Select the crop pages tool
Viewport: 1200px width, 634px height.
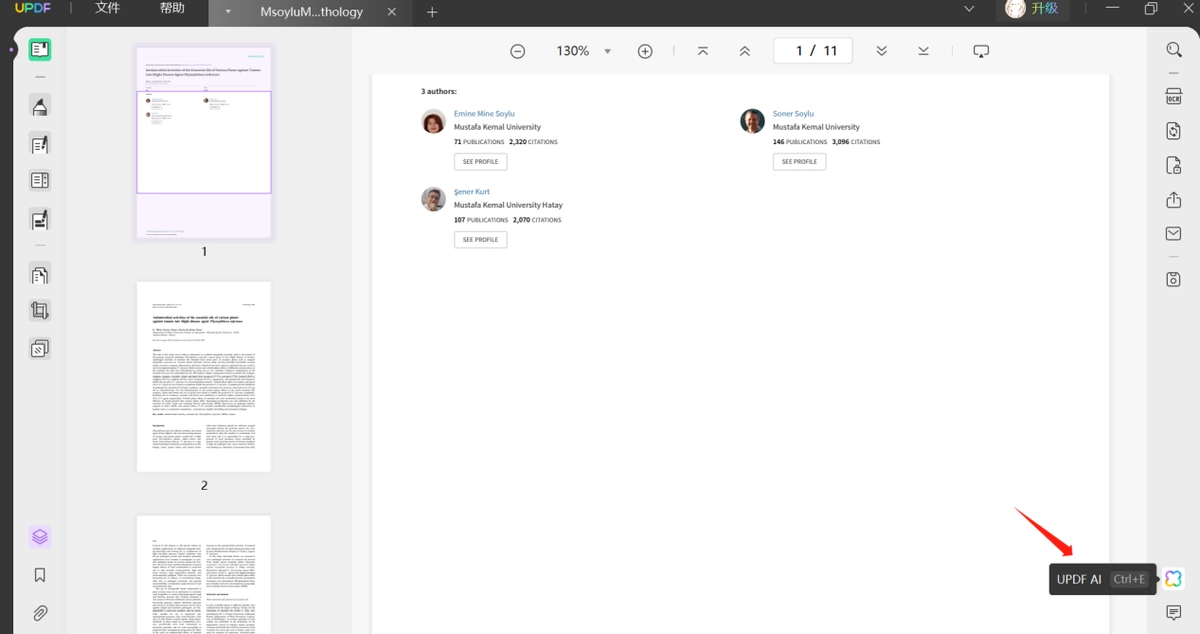pyautogui.click(x=40, y=311)
